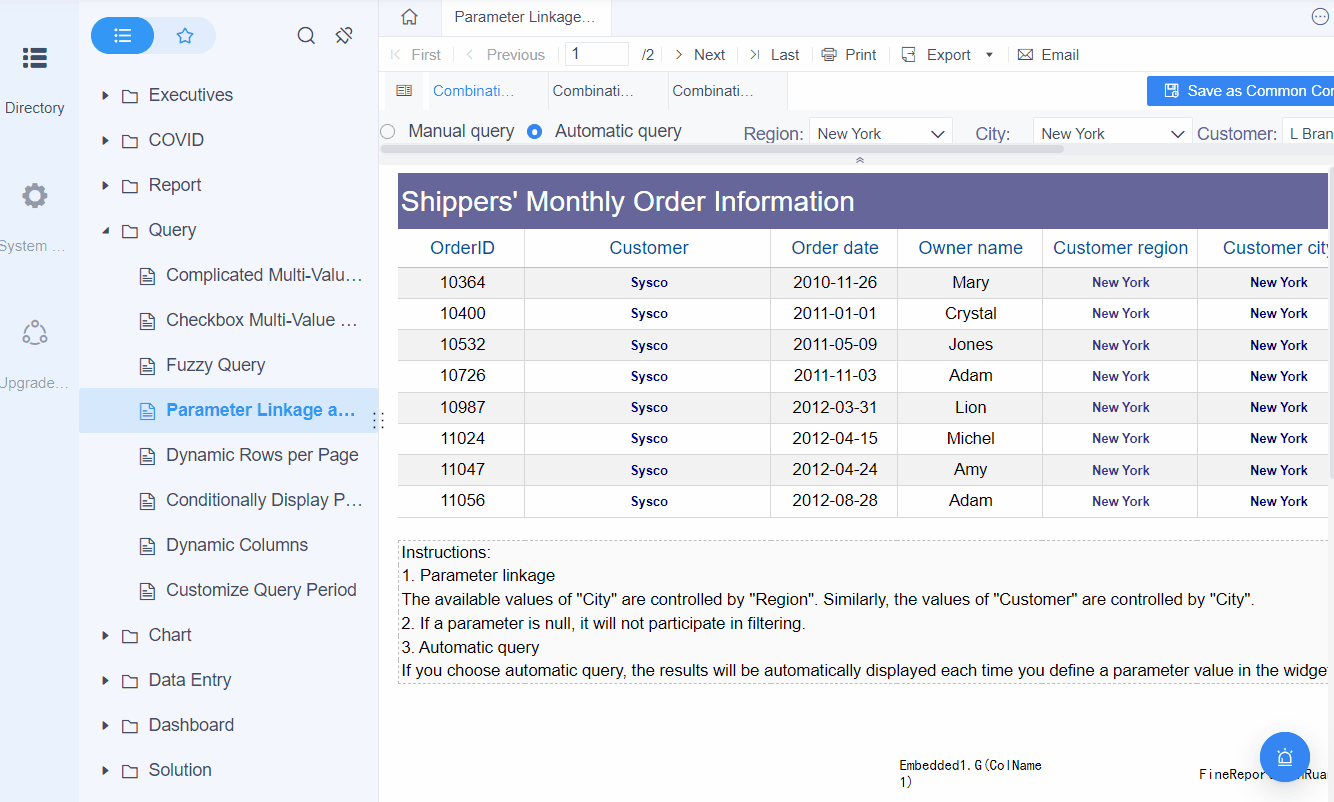Click the unpin icon next to search
The height and width of the screenshot is (802, 1334).
[344, 34]
